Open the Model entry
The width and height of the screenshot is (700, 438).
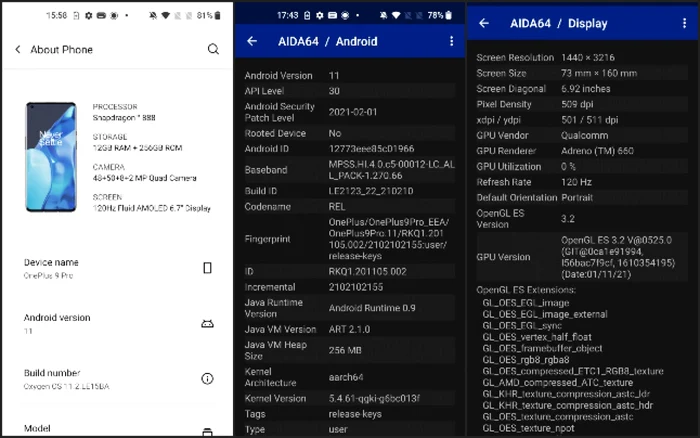pyautogui.click(x=117, y=429)
